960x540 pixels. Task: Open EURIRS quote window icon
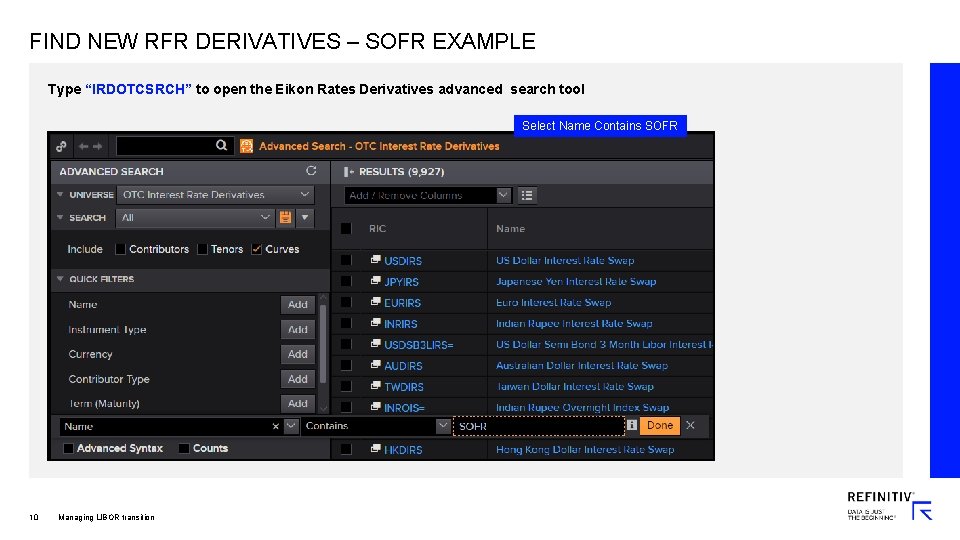(375, 302)
